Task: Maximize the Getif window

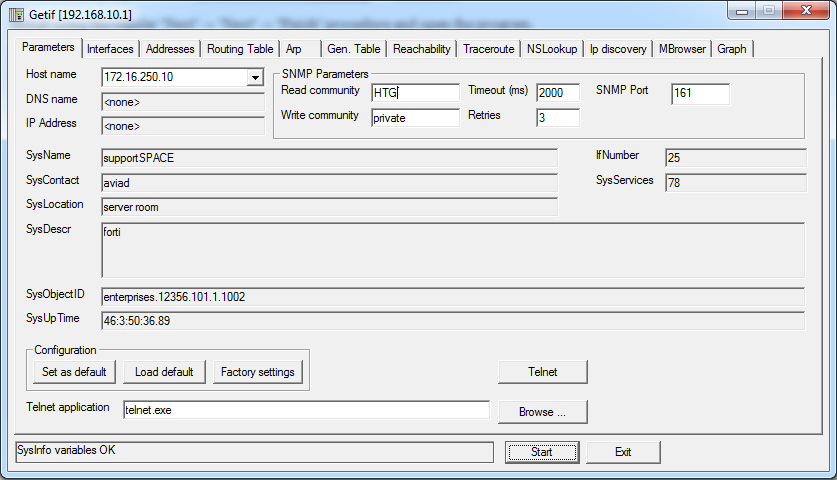Action: pyautogui.click(x=769, y=11)
